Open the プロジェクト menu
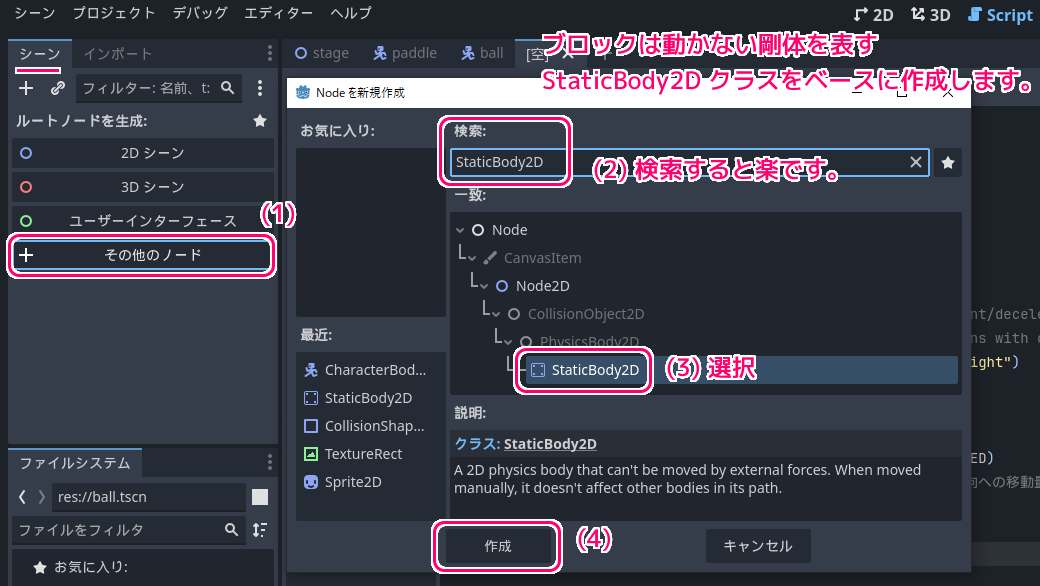Viewport: 1040px width, 586px height. click(114, 13)
